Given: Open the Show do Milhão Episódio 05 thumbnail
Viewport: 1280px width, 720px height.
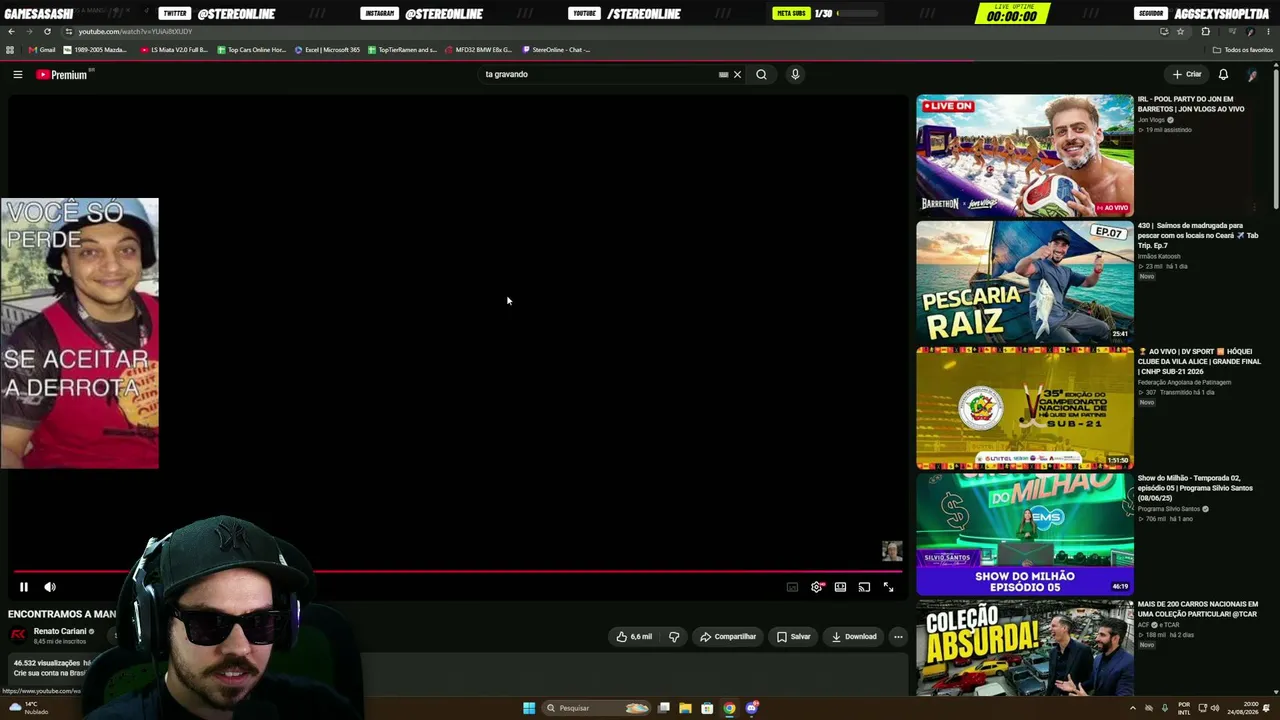Looking at the screenshot, I should [x=1025, y=534].
